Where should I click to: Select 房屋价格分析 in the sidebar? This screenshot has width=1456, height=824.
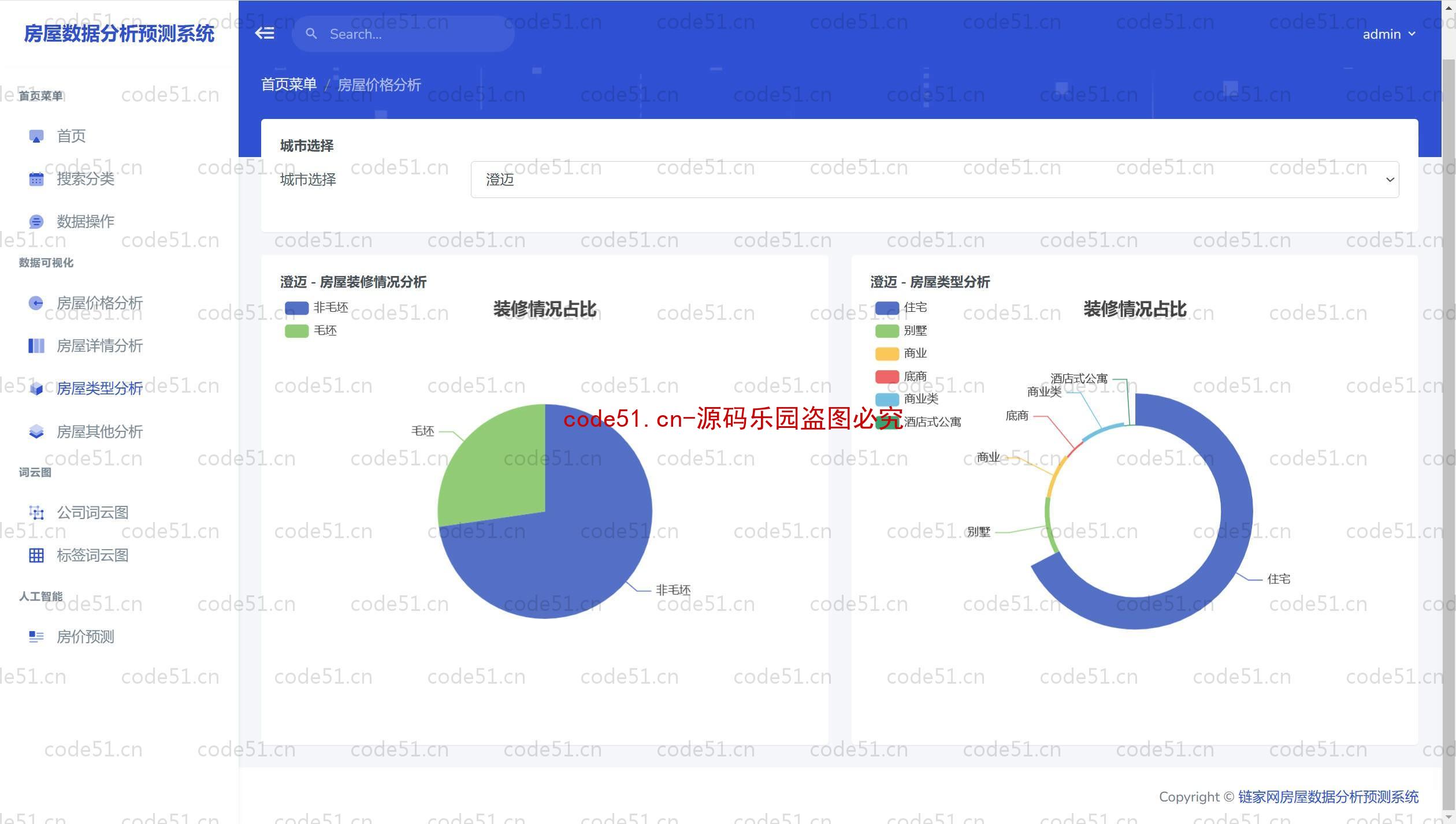[x=99, y=303]
